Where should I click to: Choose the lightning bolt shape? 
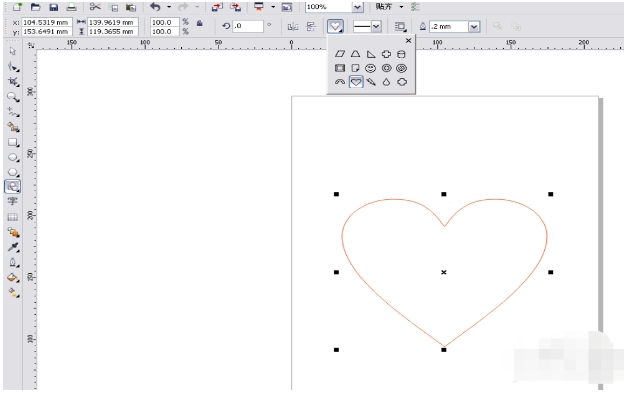(371, 82)
